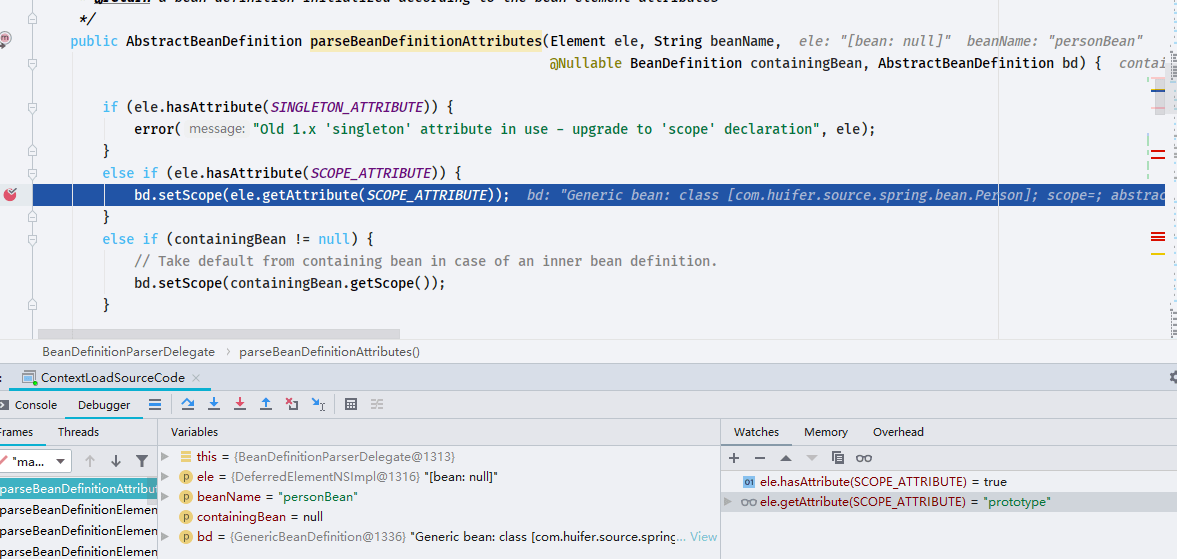Open the Memory tab

pos(826,432)
